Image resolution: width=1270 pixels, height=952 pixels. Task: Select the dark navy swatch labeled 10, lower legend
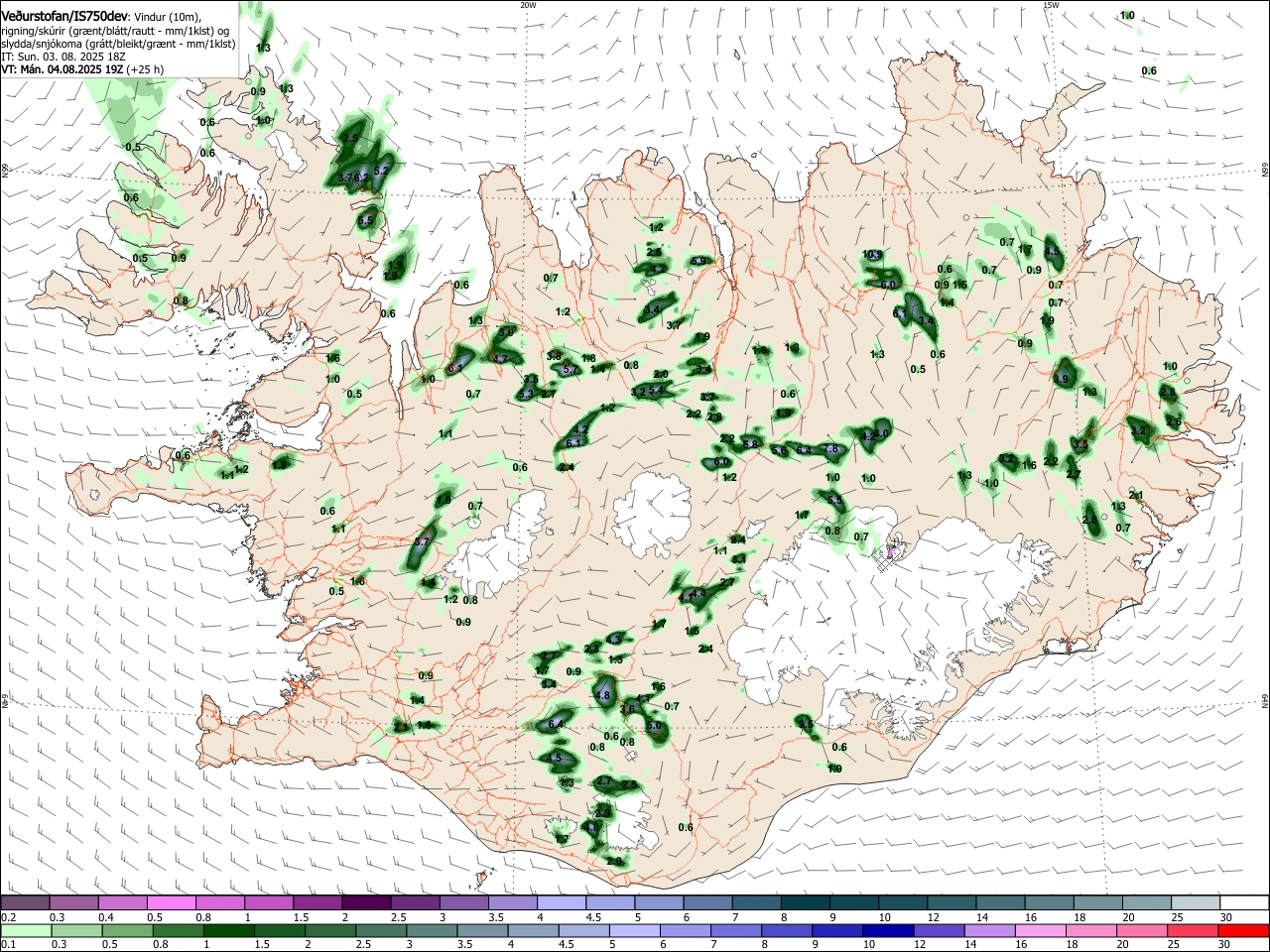click(x=888, y=931)
